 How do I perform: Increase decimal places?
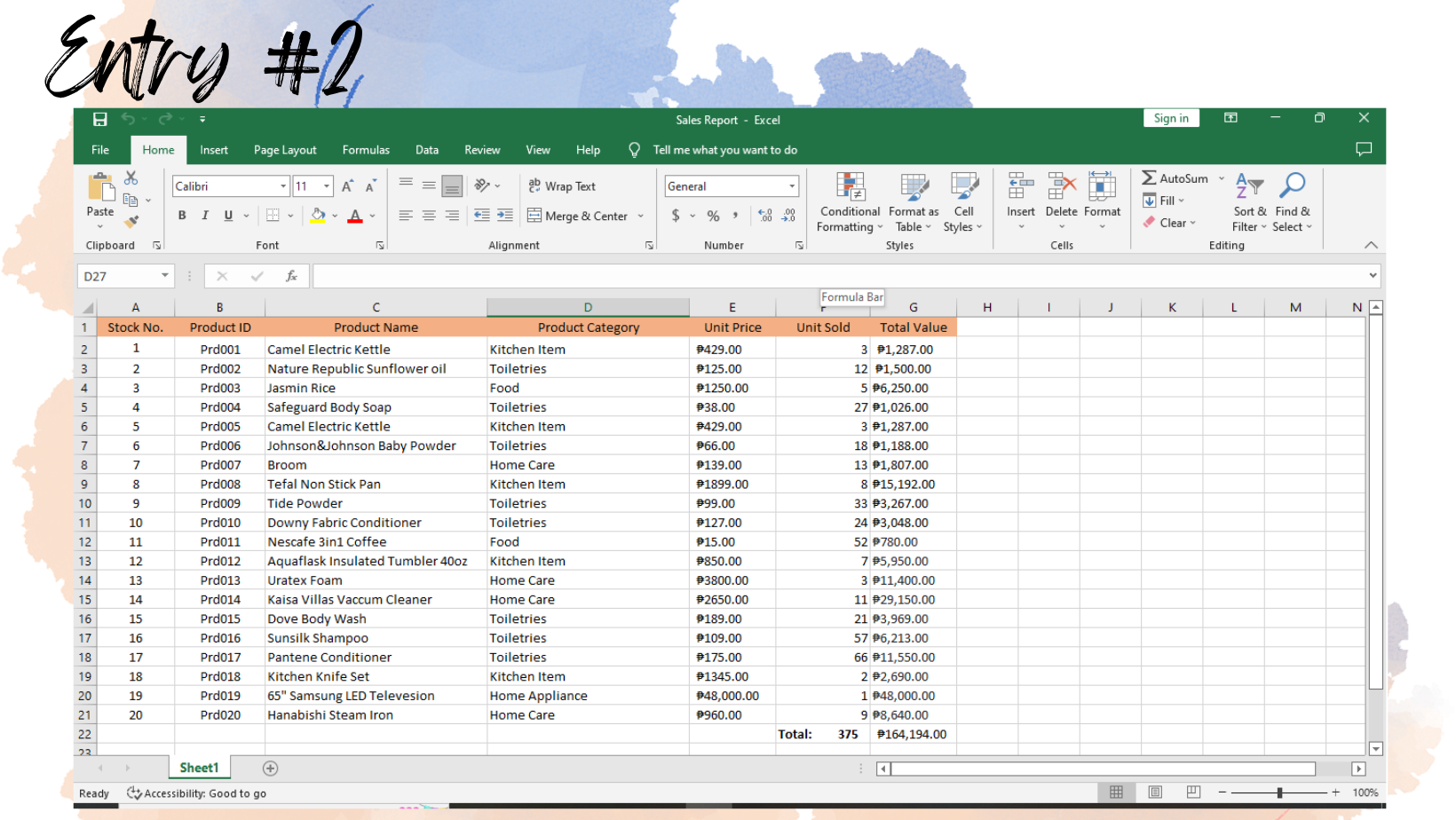[765, 216]
